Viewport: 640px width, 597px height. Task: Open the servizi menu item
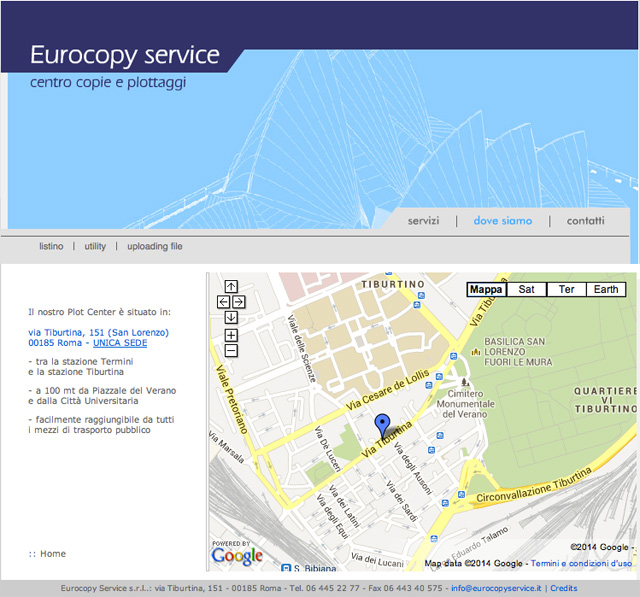click(x=423, y=221)
